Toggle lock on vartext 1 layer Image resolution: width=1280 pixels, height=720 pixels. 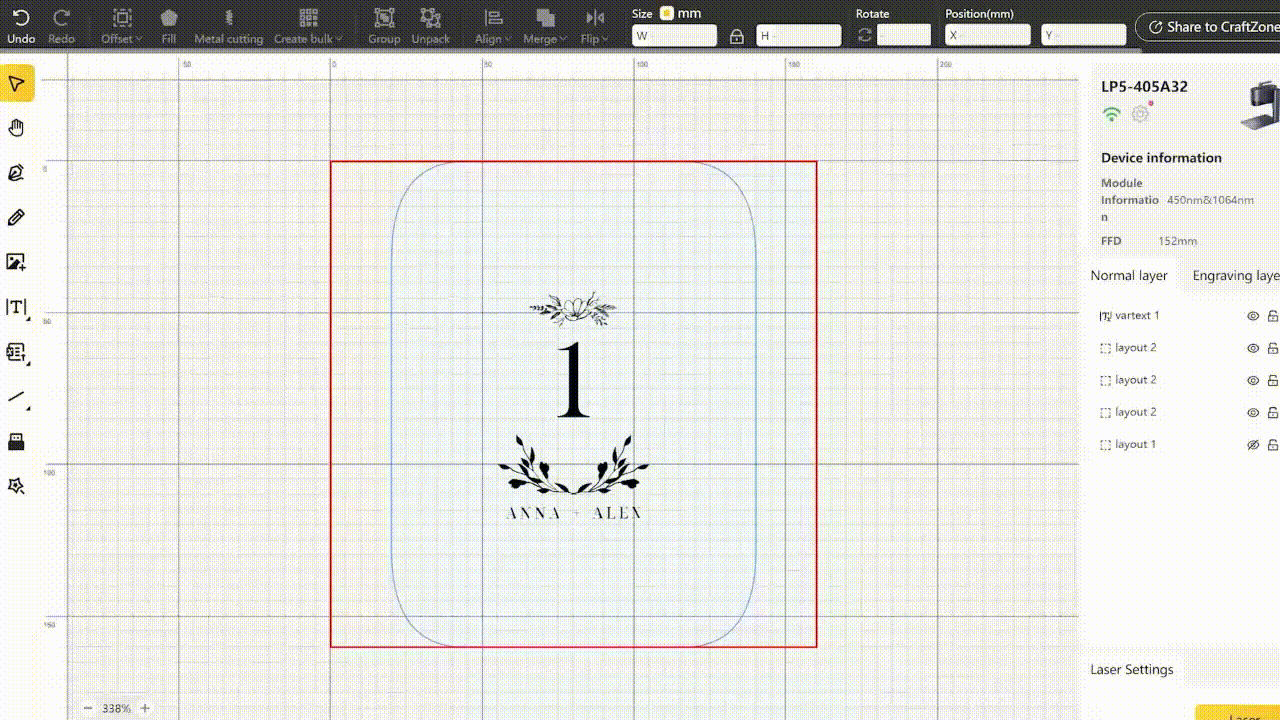click(x=1273, y=316)
